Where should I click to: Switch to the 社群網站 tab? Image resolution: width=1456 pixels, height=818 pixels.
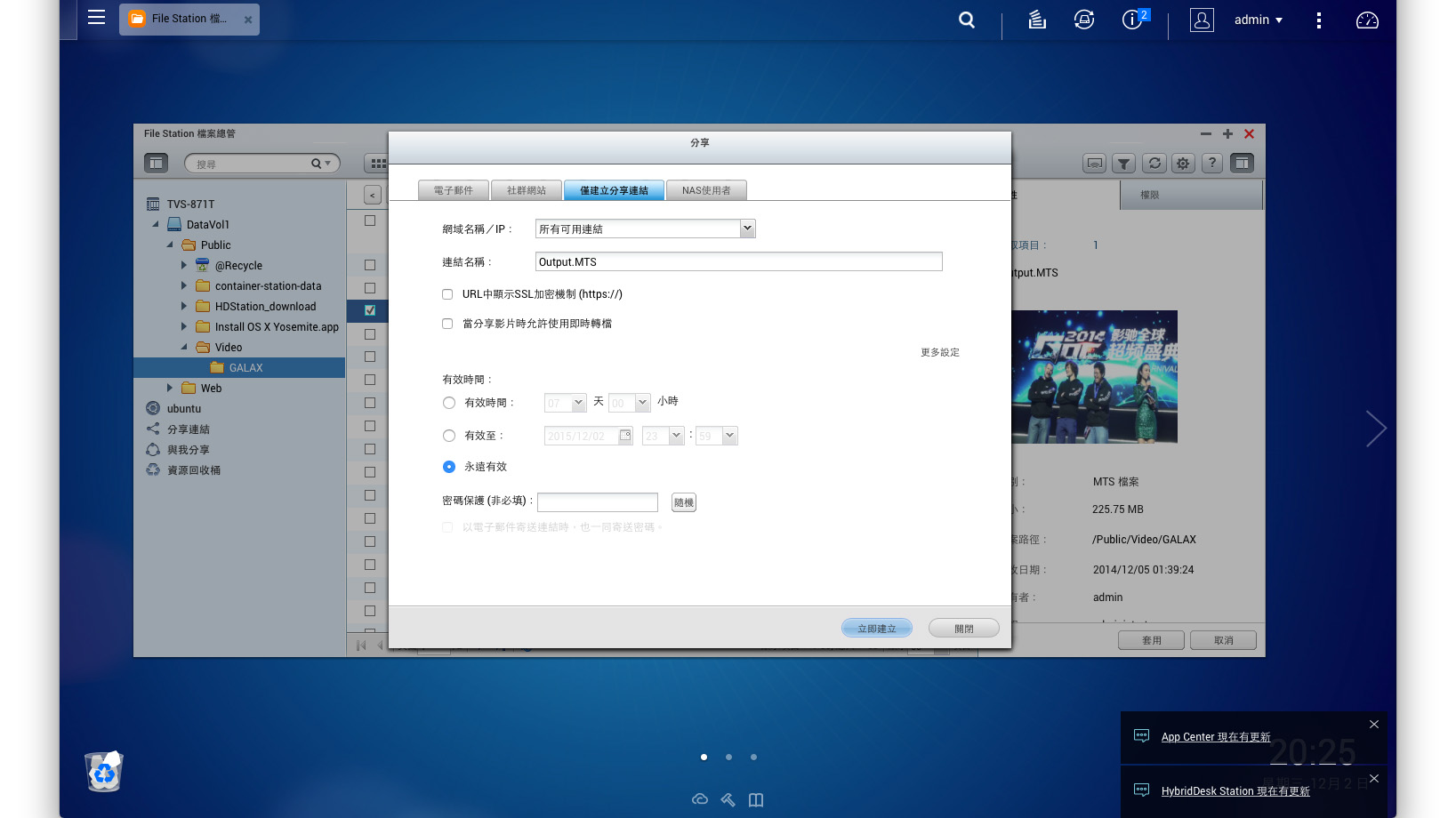coord(527,190)
